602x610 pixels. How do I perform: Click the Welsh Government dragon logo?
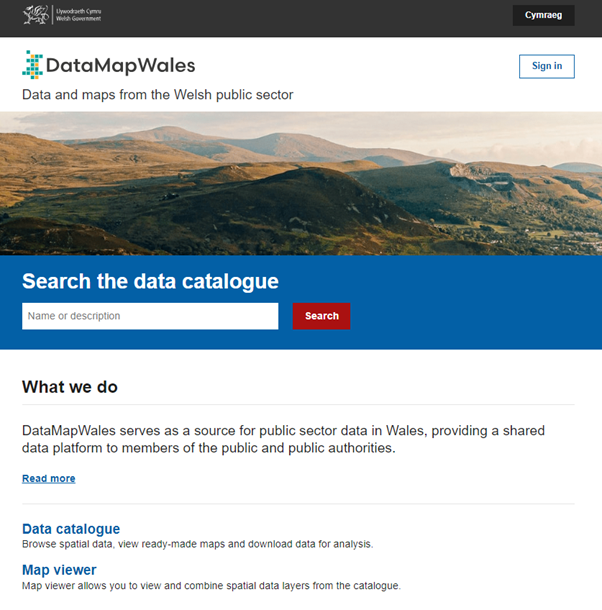click(x=62, y=15)
